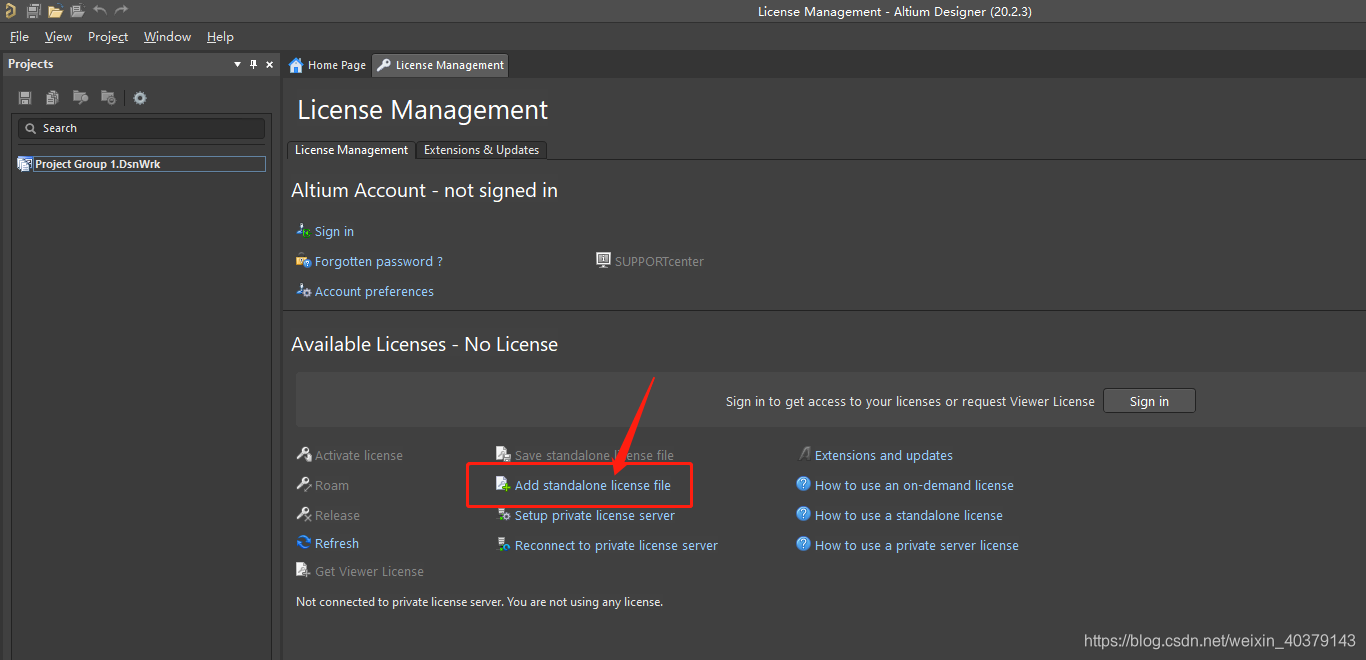Click Save icon in Projects panel toolbar
This screenshot has height=660, width=1366.
click(25, 98)
